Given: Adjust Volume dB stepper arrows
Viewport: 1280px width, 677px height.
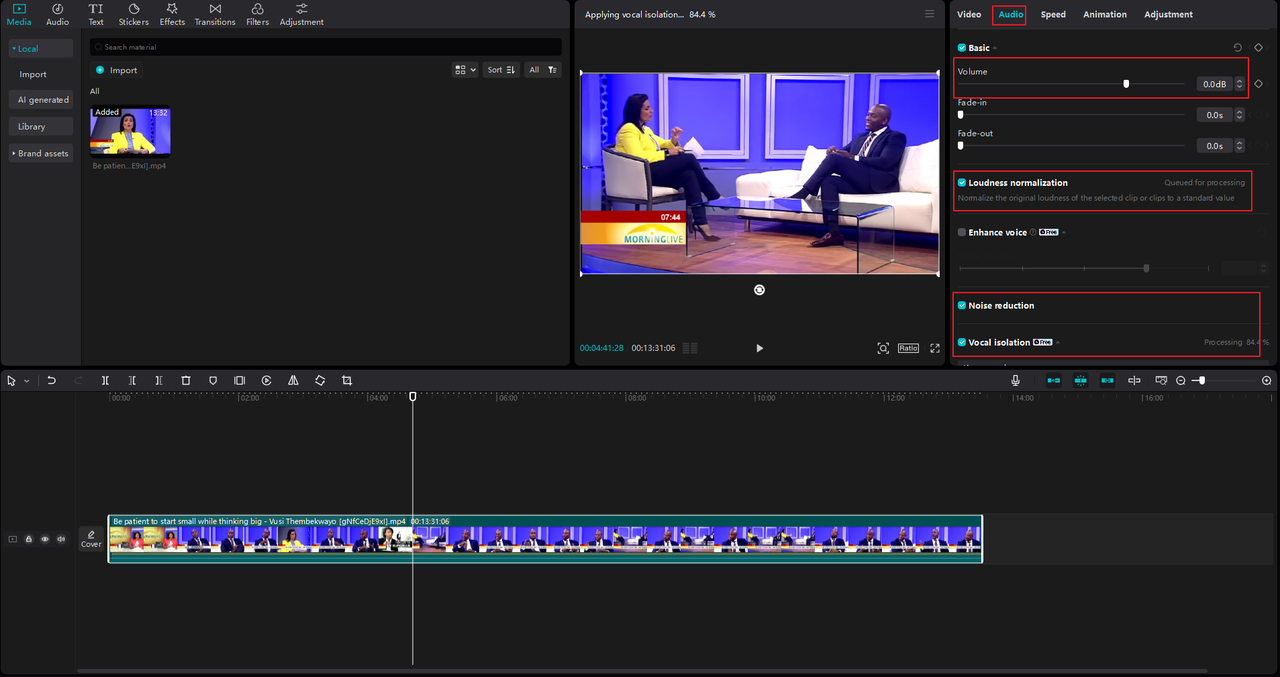Looking at the screenshot, I should 1240,84.
